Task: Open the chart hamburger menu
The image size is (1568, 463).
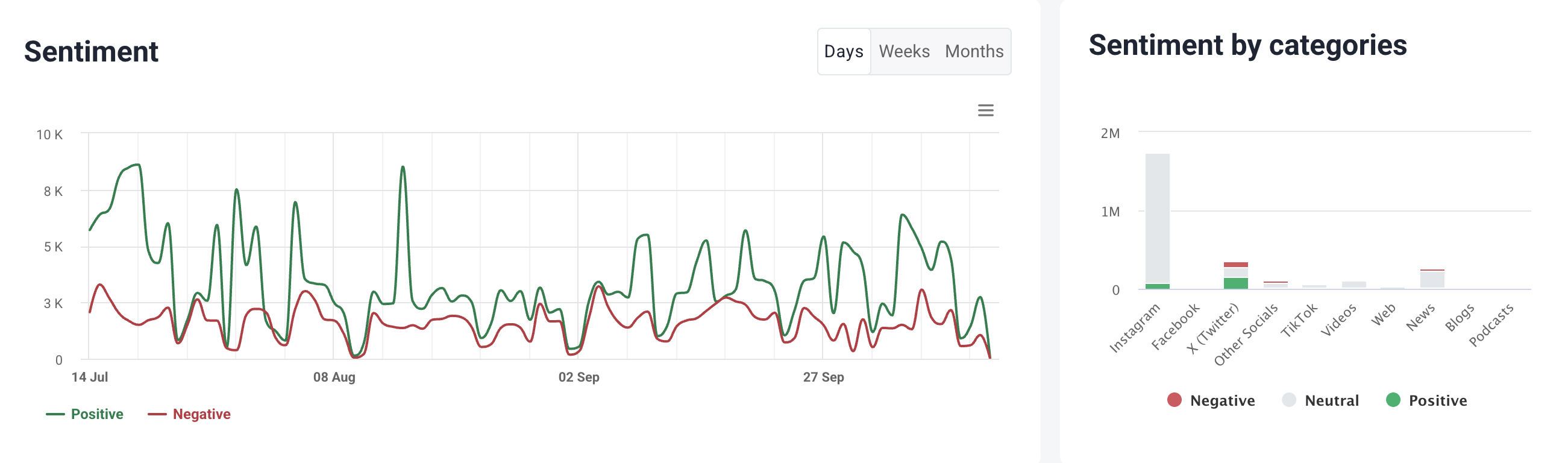Action: (x=985, y=110)
